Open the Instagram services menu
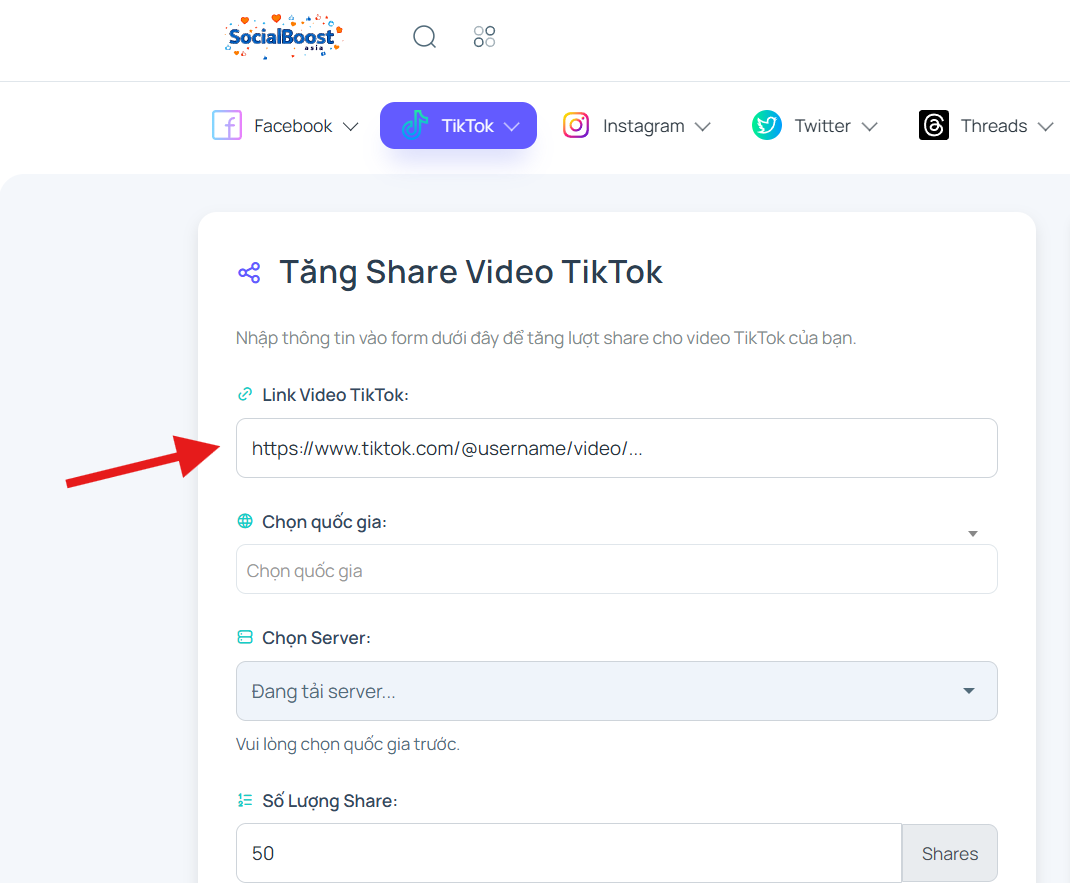The height and width of the screenshot is (883, 1070). click(x=637, y=126)
